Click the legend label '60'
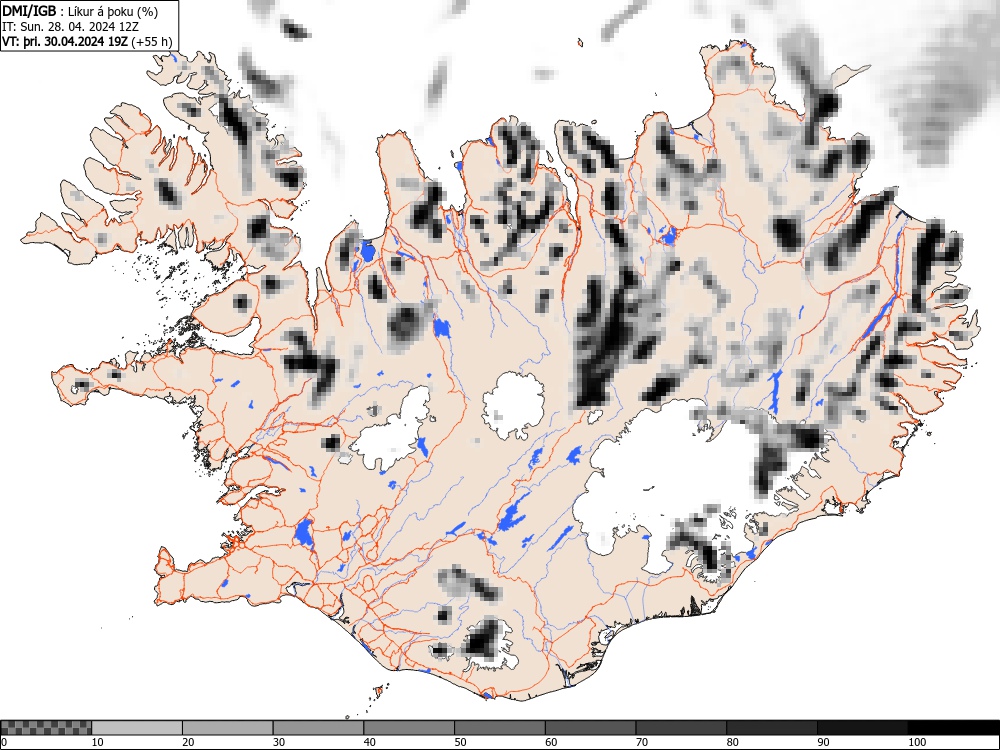This screenshot has height=750, width=1000. click(551, 742)
